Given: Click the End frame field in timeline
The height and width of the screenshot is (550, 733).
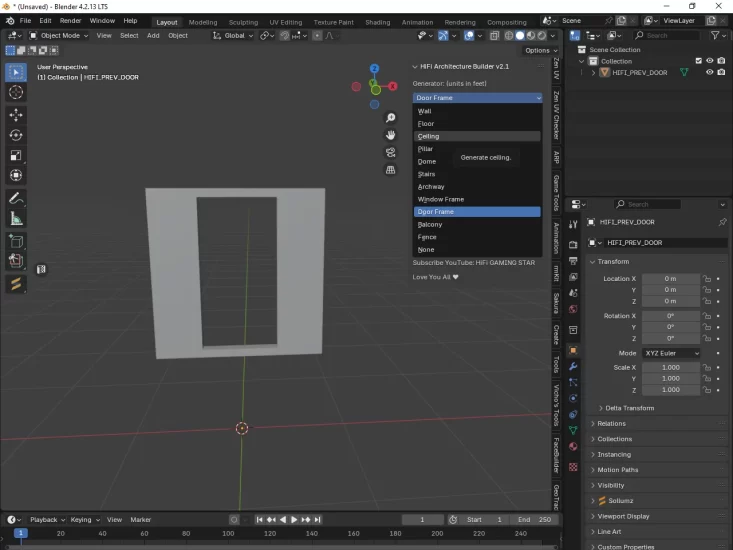Looking at the screenshot, I should tap(535, 520).
